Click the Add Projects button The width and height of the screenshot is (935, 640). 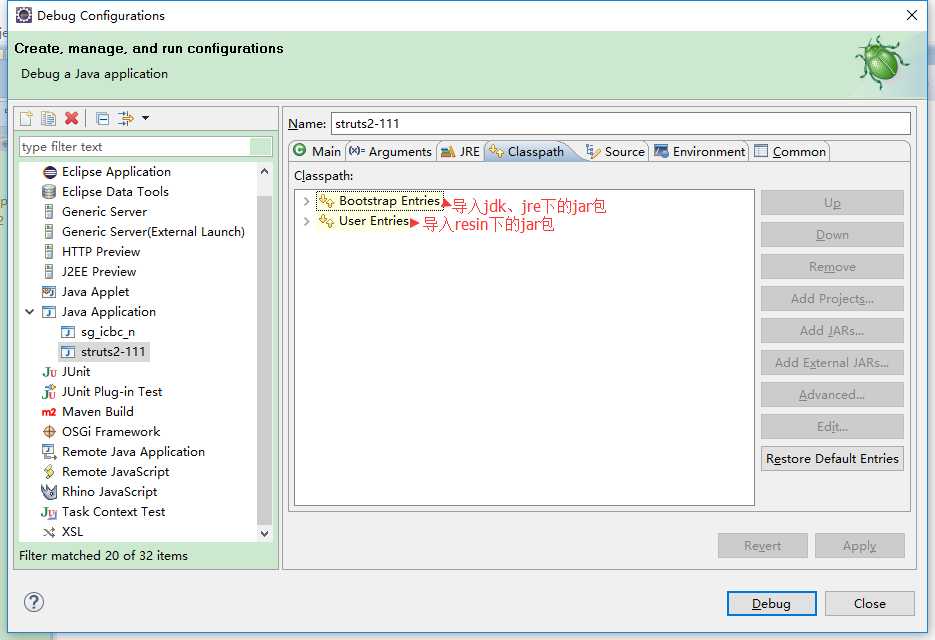[x=832, y=299]
